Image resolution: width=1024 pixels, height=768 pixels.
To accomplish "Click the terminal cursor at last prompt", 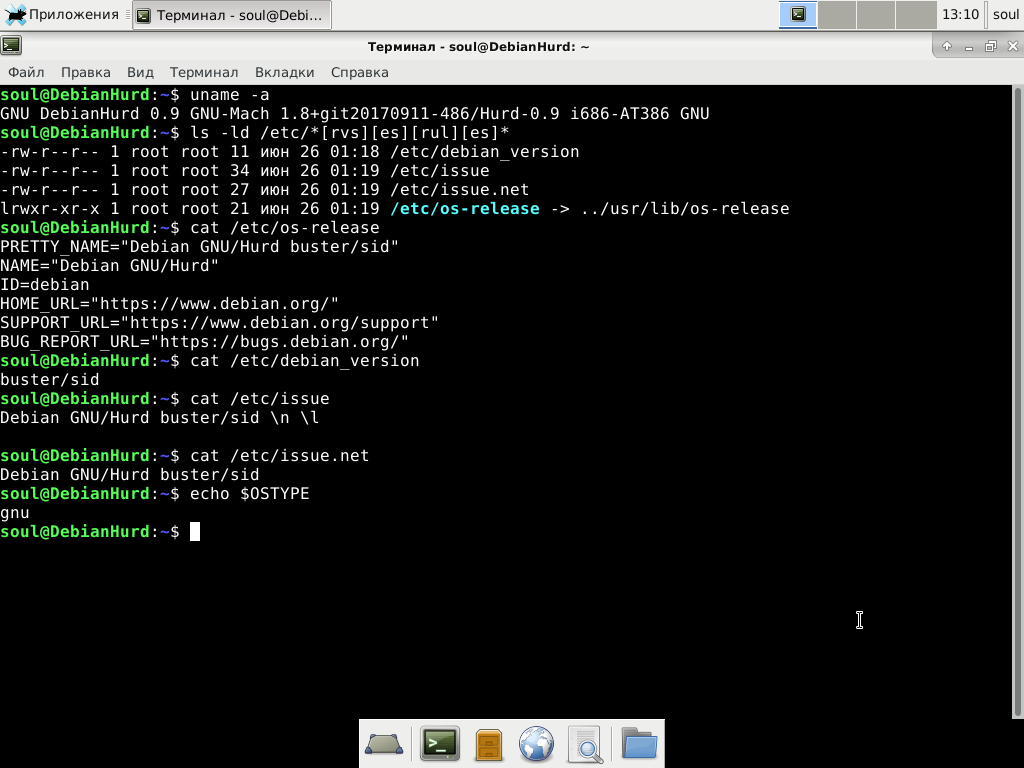I will [195, 532].
